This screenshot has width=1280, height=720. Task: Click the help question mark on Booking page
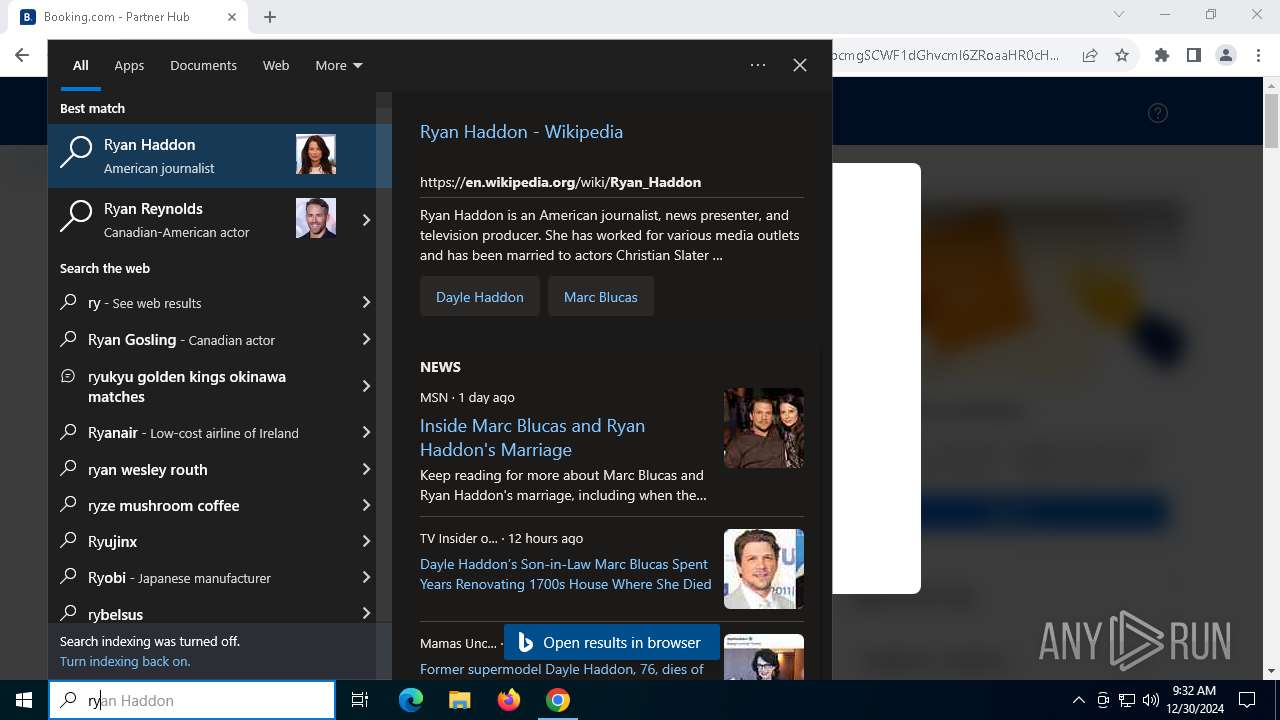point(1158,113)
